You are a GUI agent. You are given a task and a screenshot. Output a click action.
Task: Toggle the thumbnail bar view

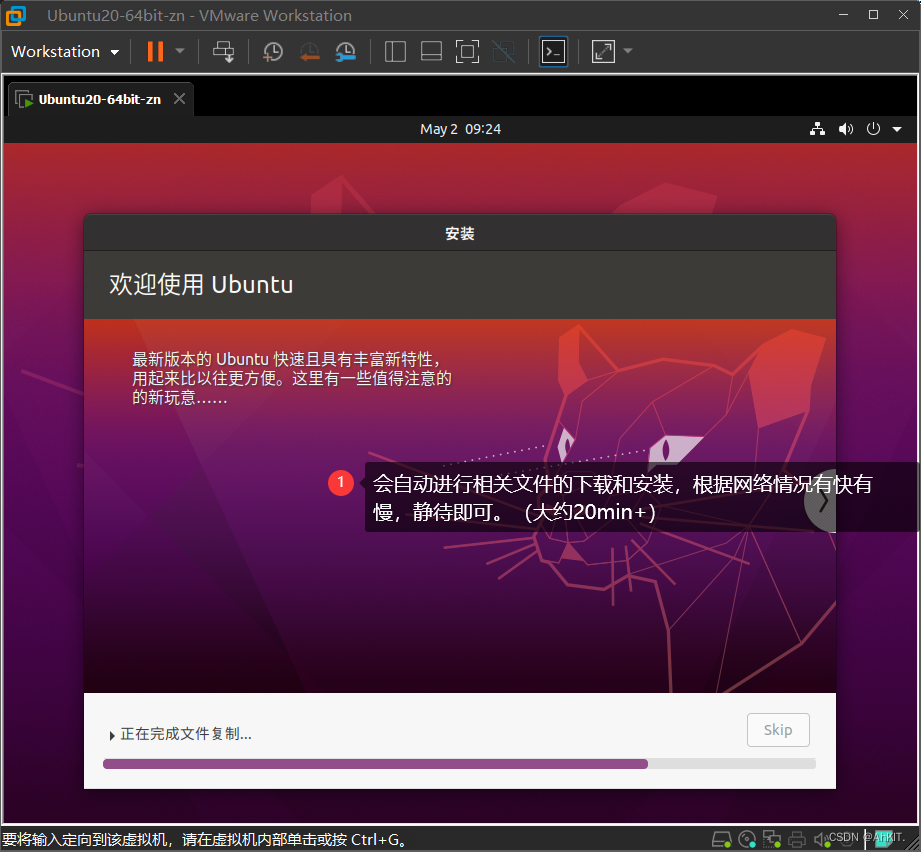click(x=431, y=52)
